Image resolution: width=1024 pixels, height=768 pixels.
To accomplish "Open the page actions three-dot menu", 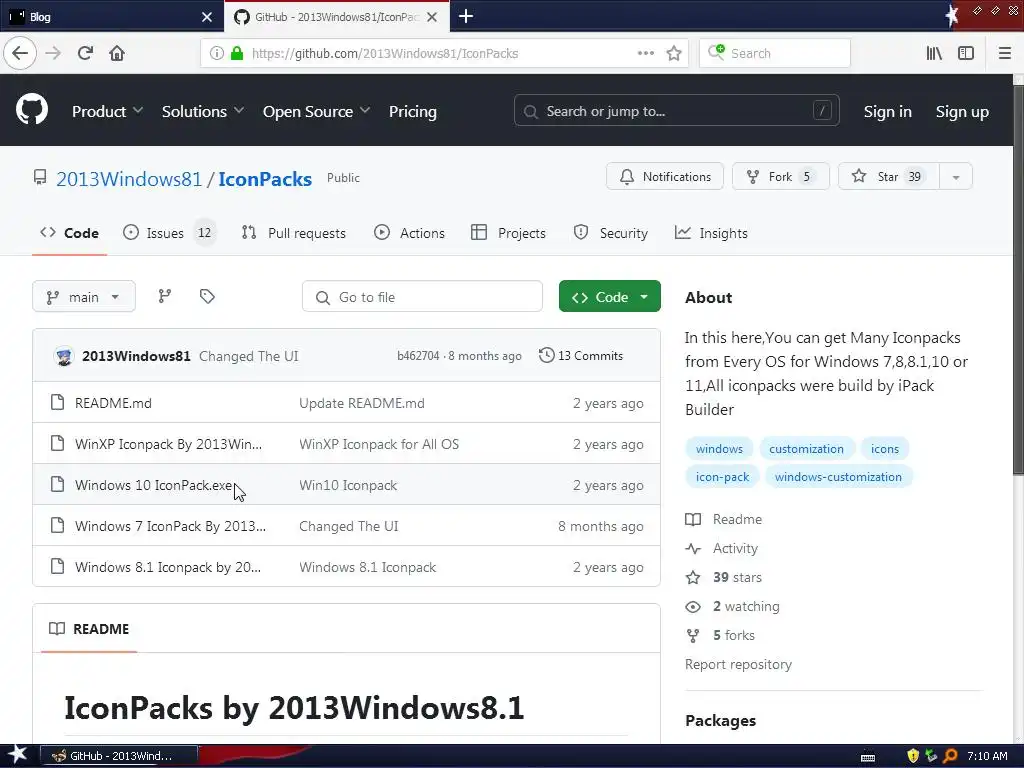I will tap(645, 54).
